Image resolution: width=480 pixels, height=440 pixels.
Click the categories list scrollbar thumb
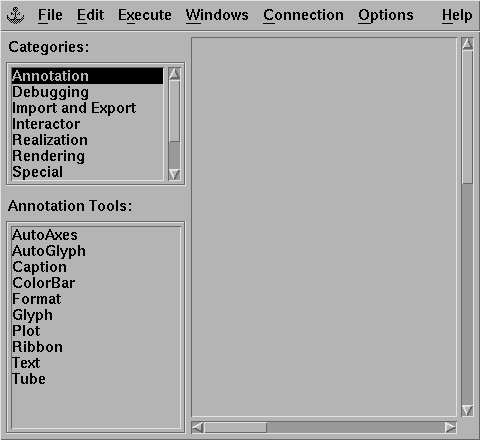pyautogui.click(x=174, y=111)
